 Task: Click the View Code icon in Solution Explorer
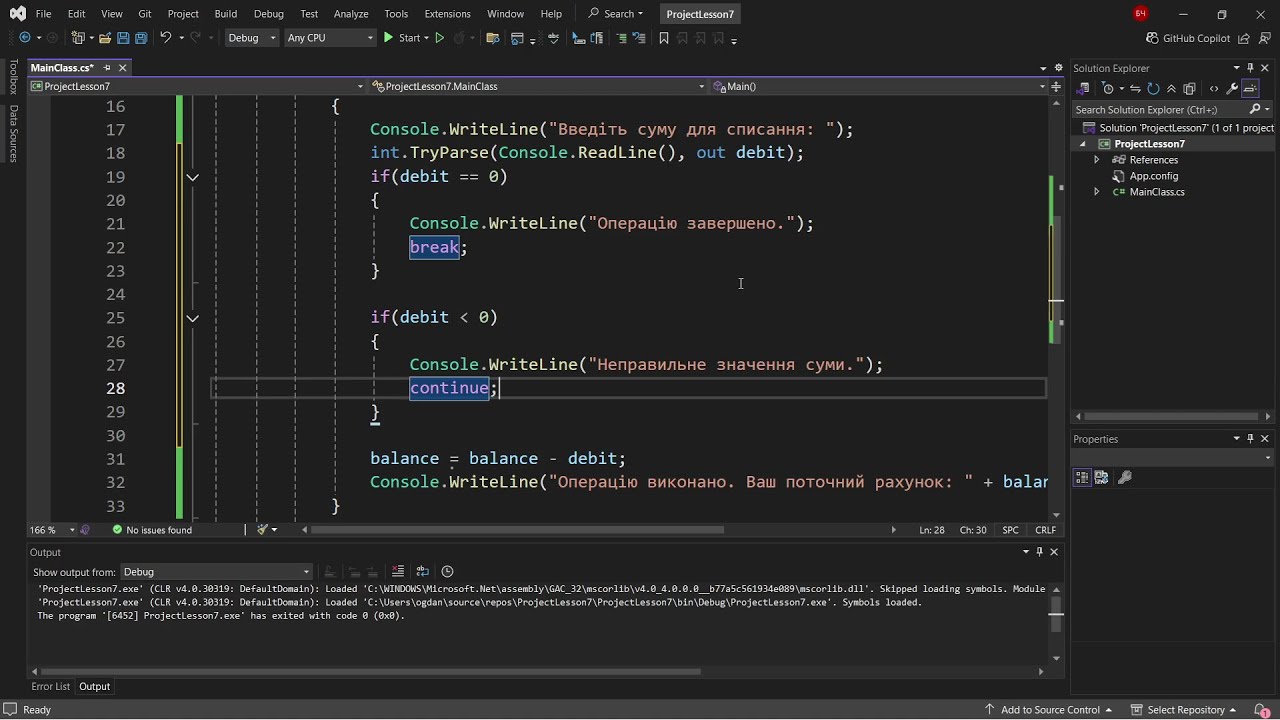coord(1214,88)
